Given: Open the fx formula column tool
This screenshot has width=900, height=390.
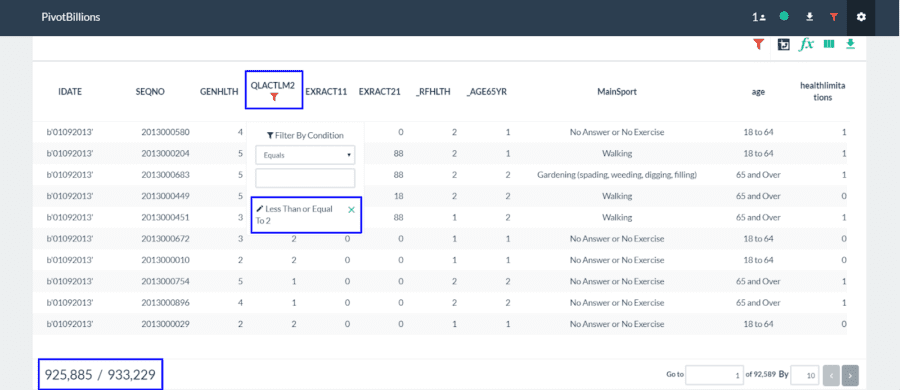Looking at the screenshot, I should [x=806, y=44].
